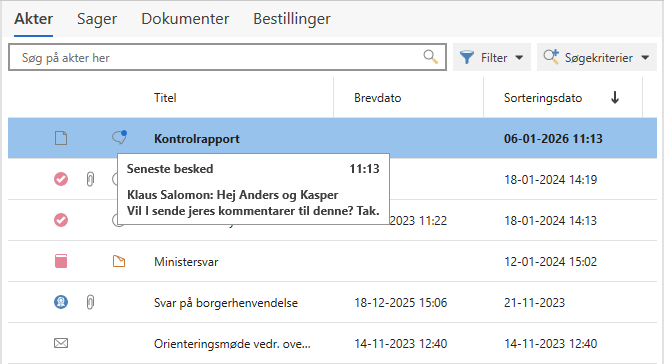Go to the Bestillinger tab

point(292,19)
